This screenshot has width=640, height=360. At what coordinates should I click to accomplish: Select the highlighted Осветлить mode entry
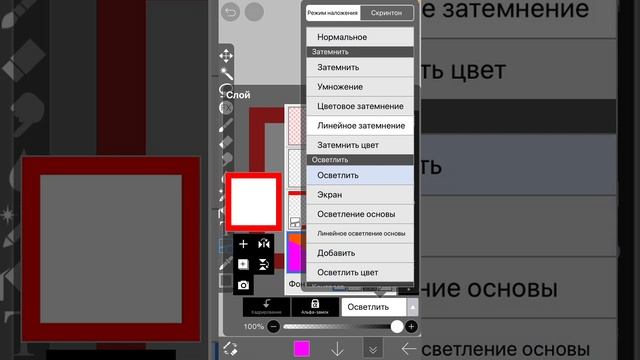click(x=360, y=175)
